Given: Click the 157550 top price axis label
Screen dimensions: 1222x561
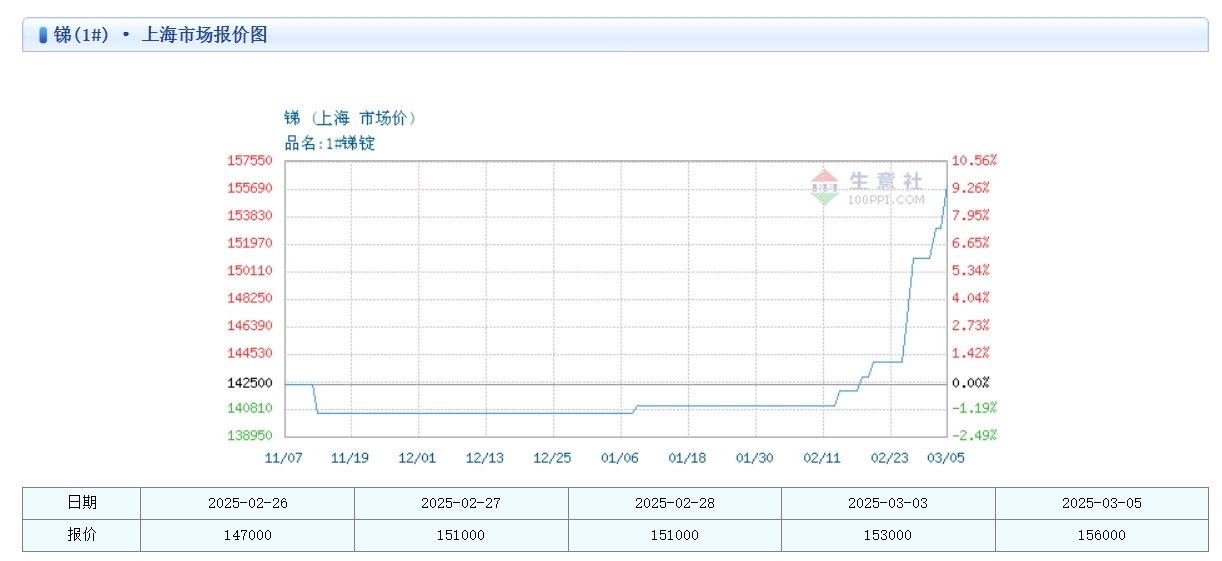Looking at the screenshot, I should pos(250,160).
